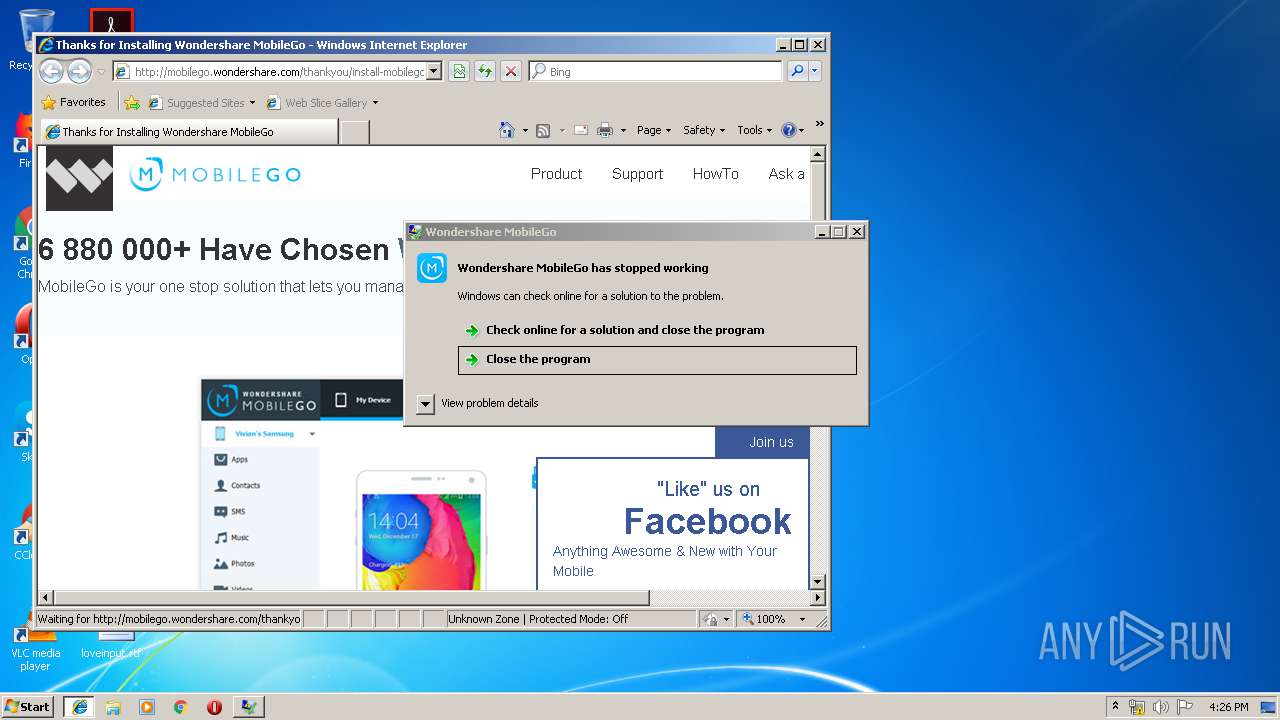
Task: Click the volume speaker tray icon
Action: (x=1161, y=707)
